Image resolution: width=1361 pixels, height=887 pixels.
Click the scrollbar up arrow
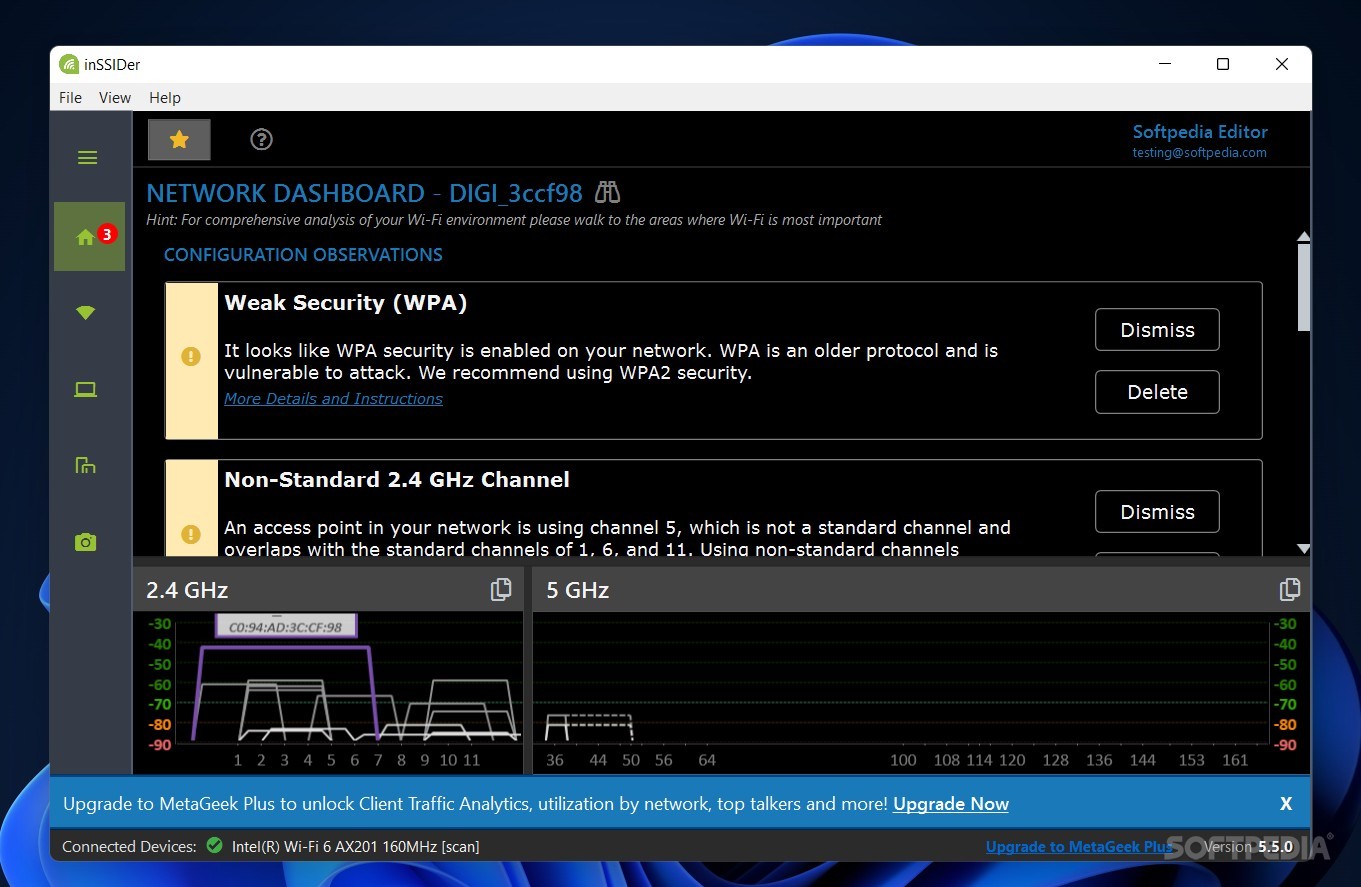click(1303, 237)
